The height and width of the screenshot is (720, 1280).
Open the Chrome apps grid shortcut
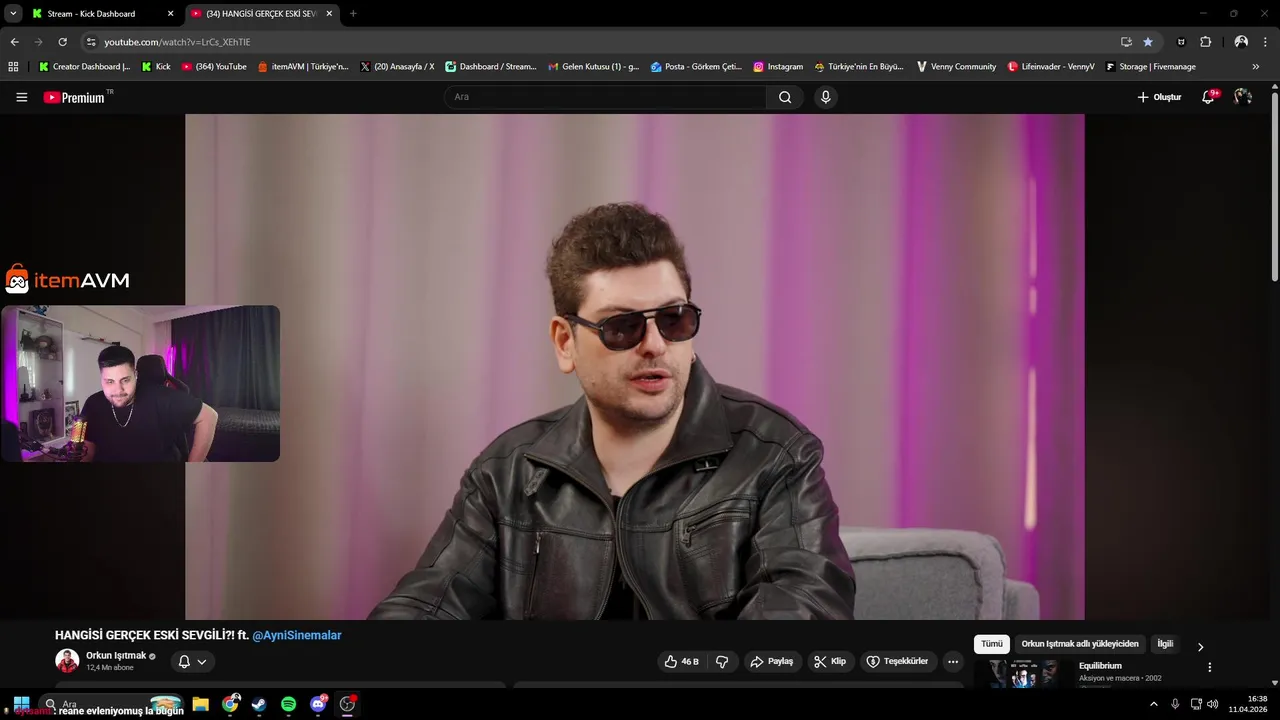click(13, 67)
